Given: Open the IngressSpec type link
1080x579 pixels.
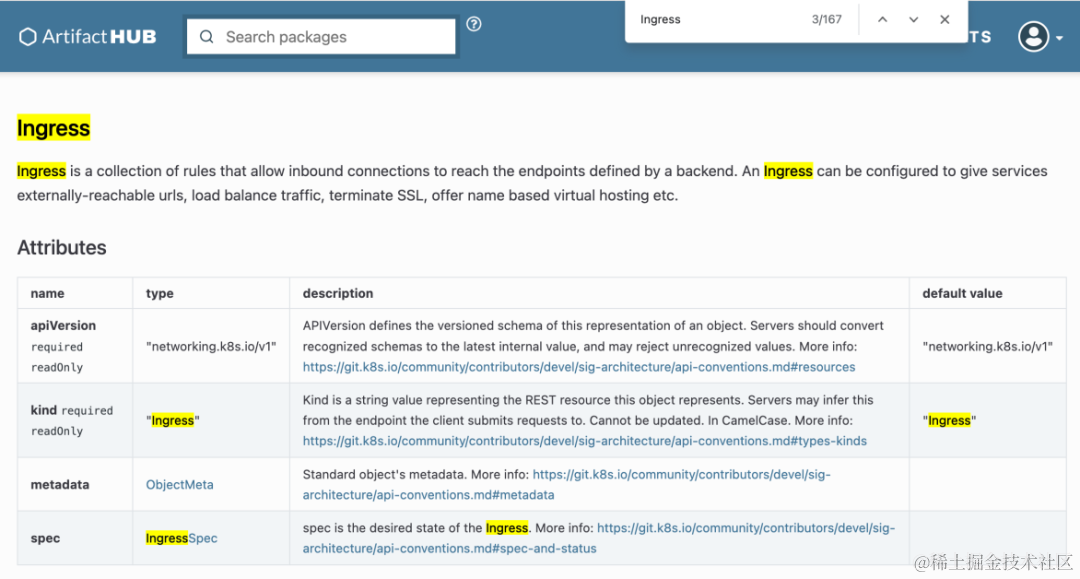Looking at the screenshot, I should [182, 538].
